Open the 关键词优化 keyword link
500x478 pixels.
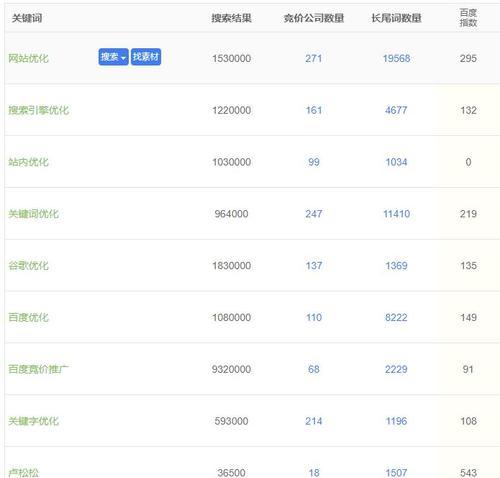pyautogui.click(x=33, y=214)
